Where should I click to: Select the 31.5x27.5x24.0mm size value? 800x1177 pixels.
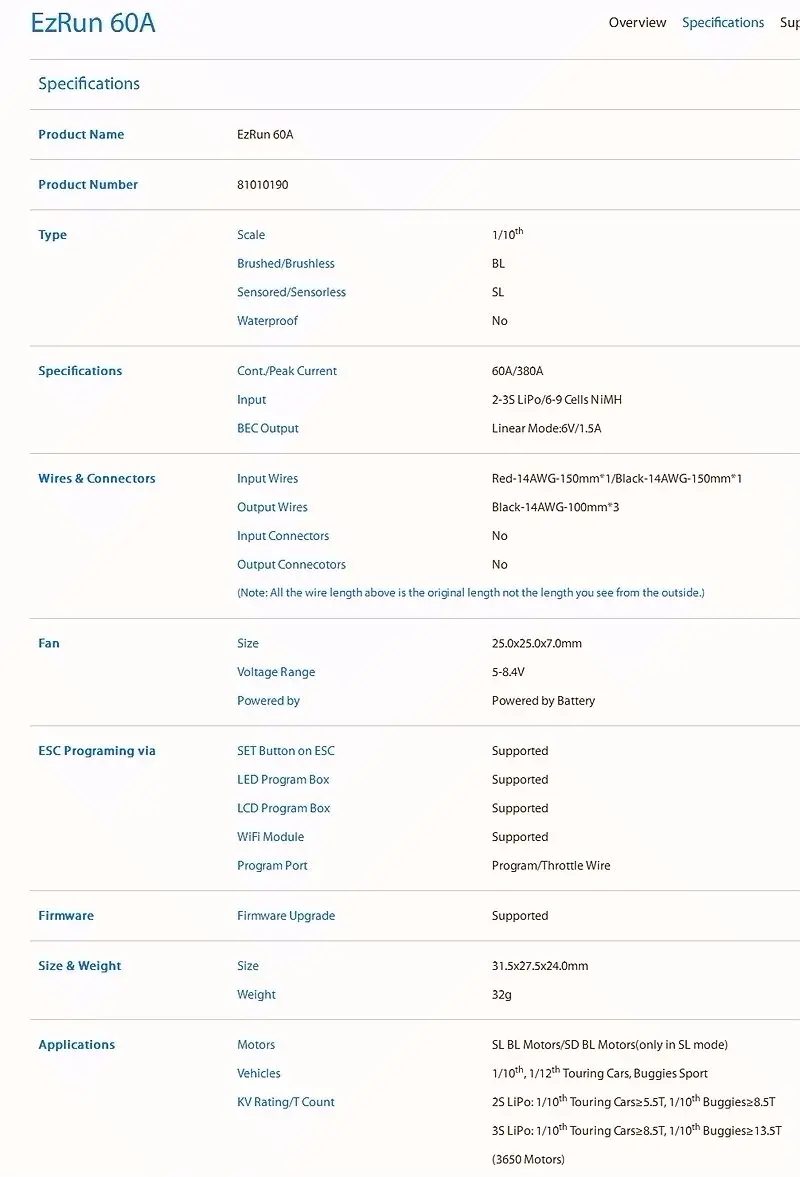click(540, 966)
